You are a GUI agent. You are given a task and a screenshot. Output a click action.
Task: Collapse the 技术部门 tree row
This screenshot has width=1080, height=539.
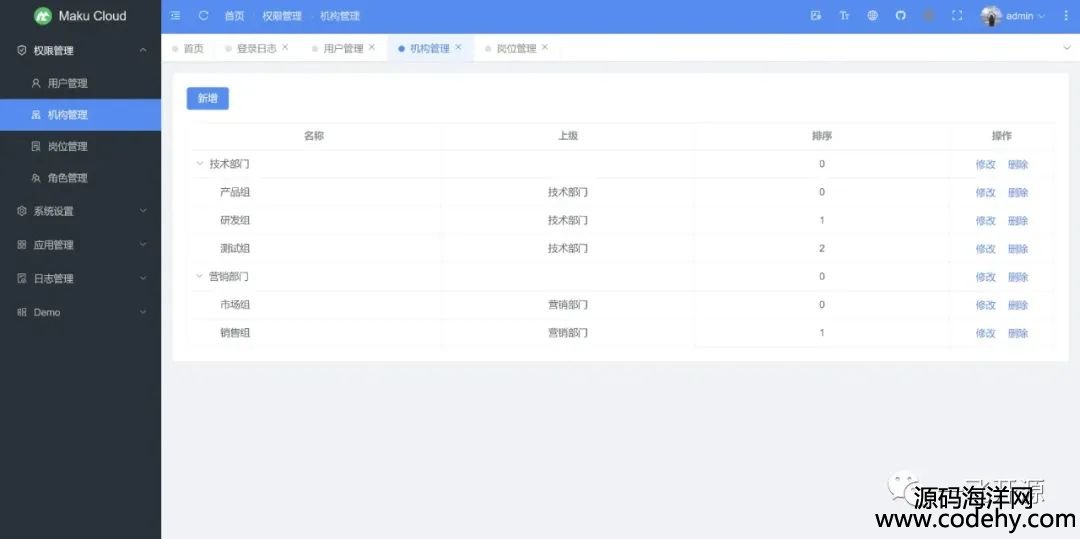click(x=198, y=164)
